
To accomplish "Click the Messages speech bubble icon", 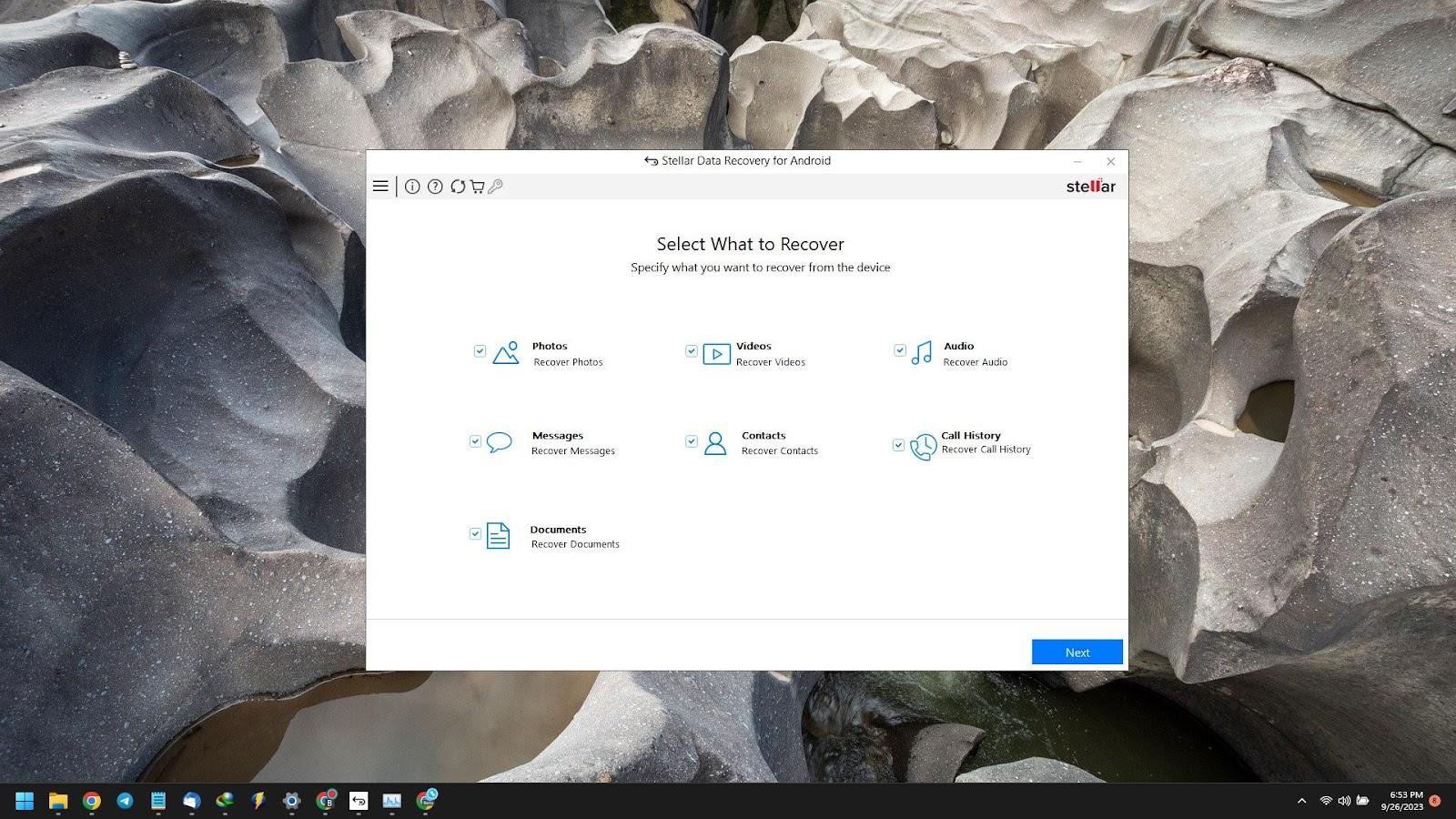I will coord(500,442).
